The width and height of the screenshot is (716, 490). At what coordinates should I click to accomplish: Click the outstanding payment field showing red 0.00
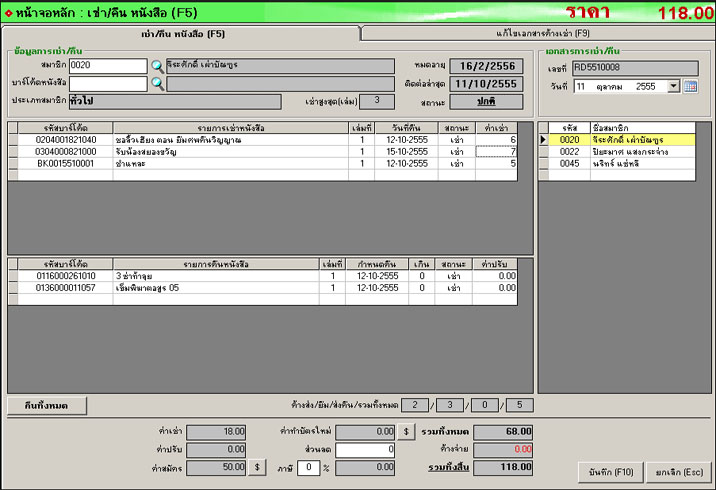coord(503,450)
